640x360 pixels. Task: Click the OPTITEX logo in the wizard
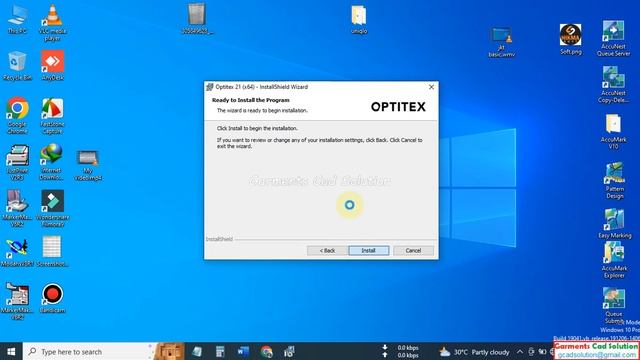[398, 107]
